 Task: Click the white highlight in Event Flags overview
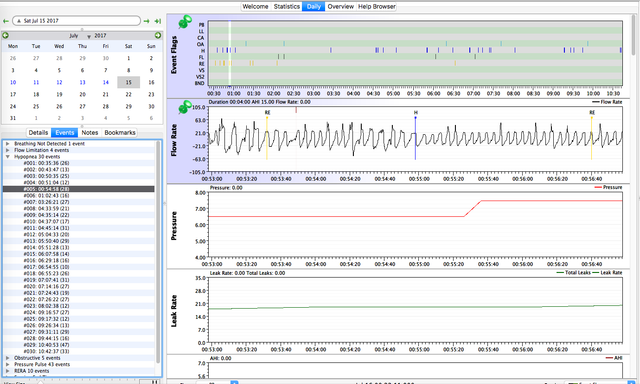click(x=230, y=53)
